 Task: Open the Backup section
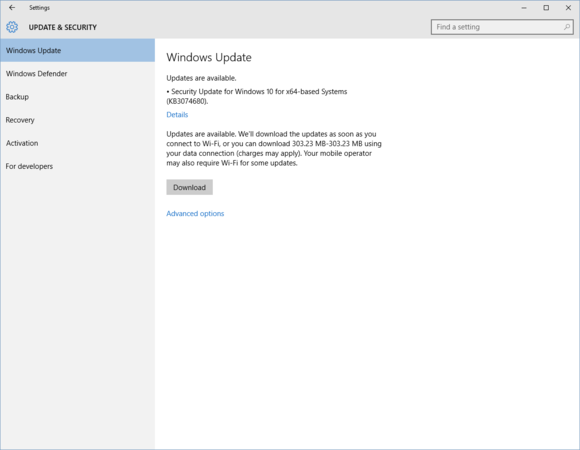click(77, 97)
